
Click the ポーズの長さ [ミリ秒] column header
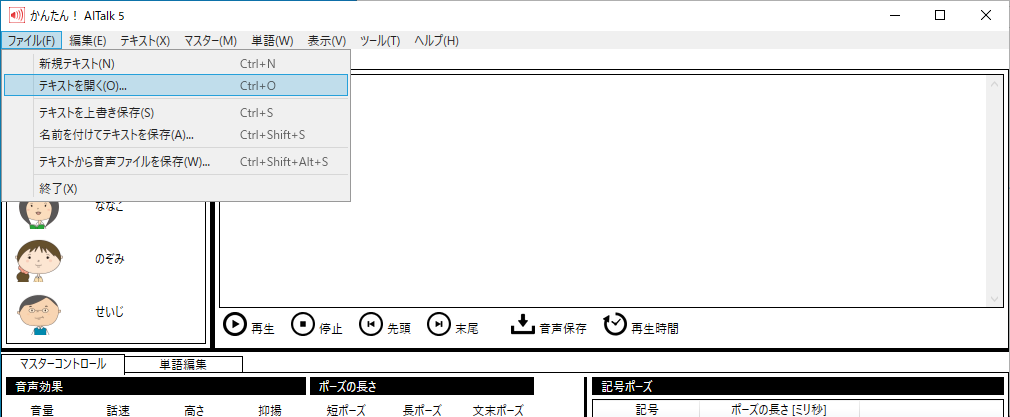[779, 409]
